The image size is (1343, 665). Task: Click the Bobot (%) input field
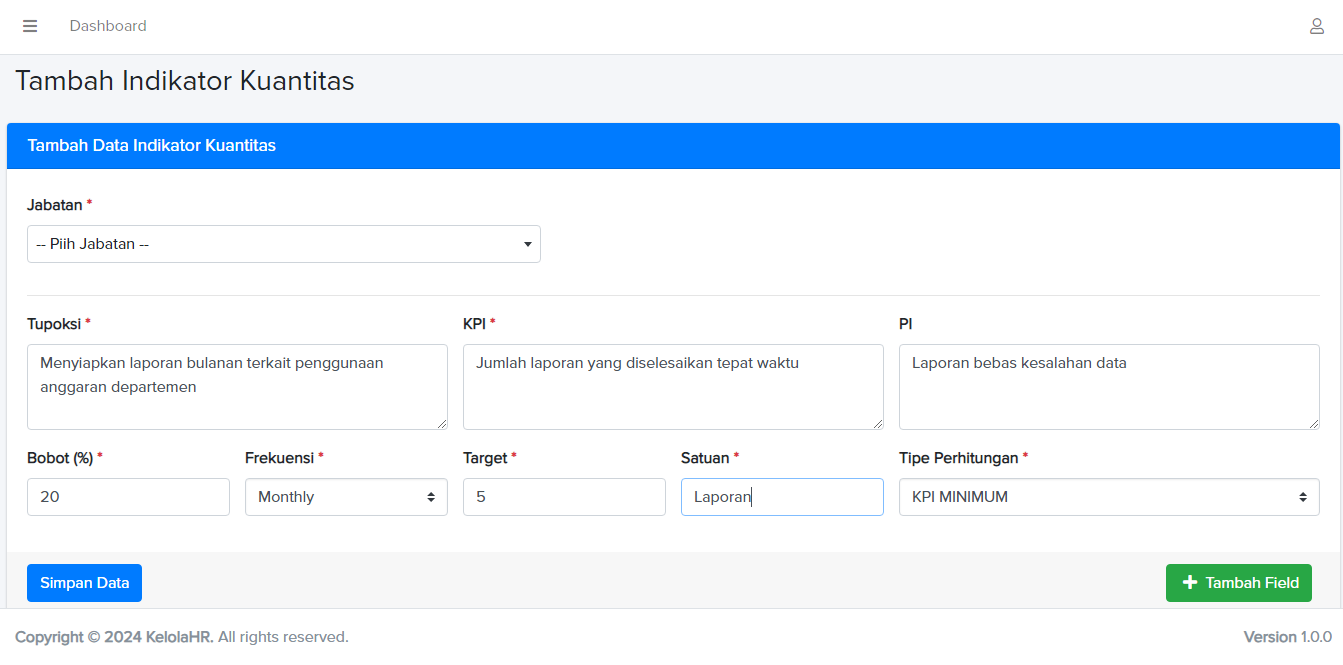pos(128,497)
